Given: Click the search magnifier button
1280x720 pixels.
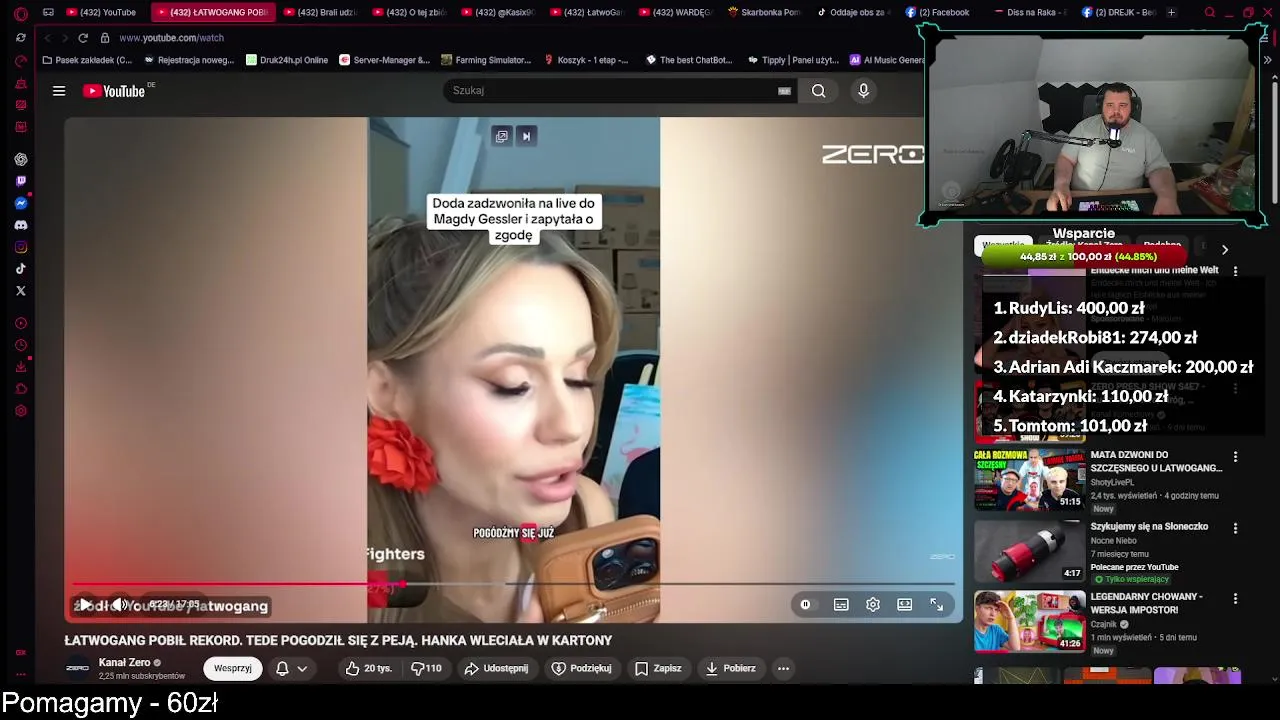Looking at the screenshot, I should click(x=819, y=91).
